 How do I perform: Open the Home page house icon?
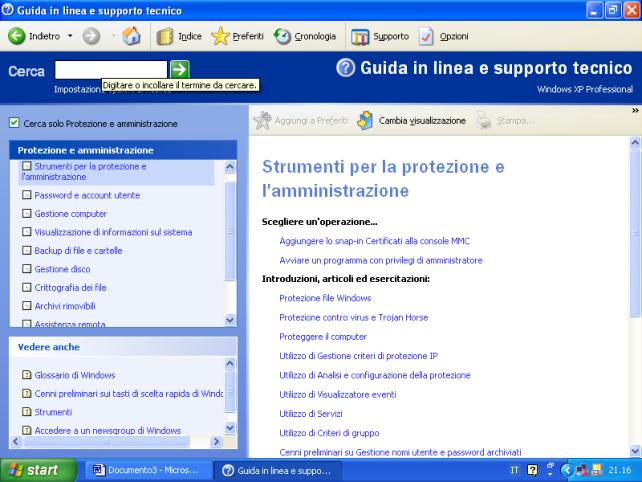coord(131,36)
